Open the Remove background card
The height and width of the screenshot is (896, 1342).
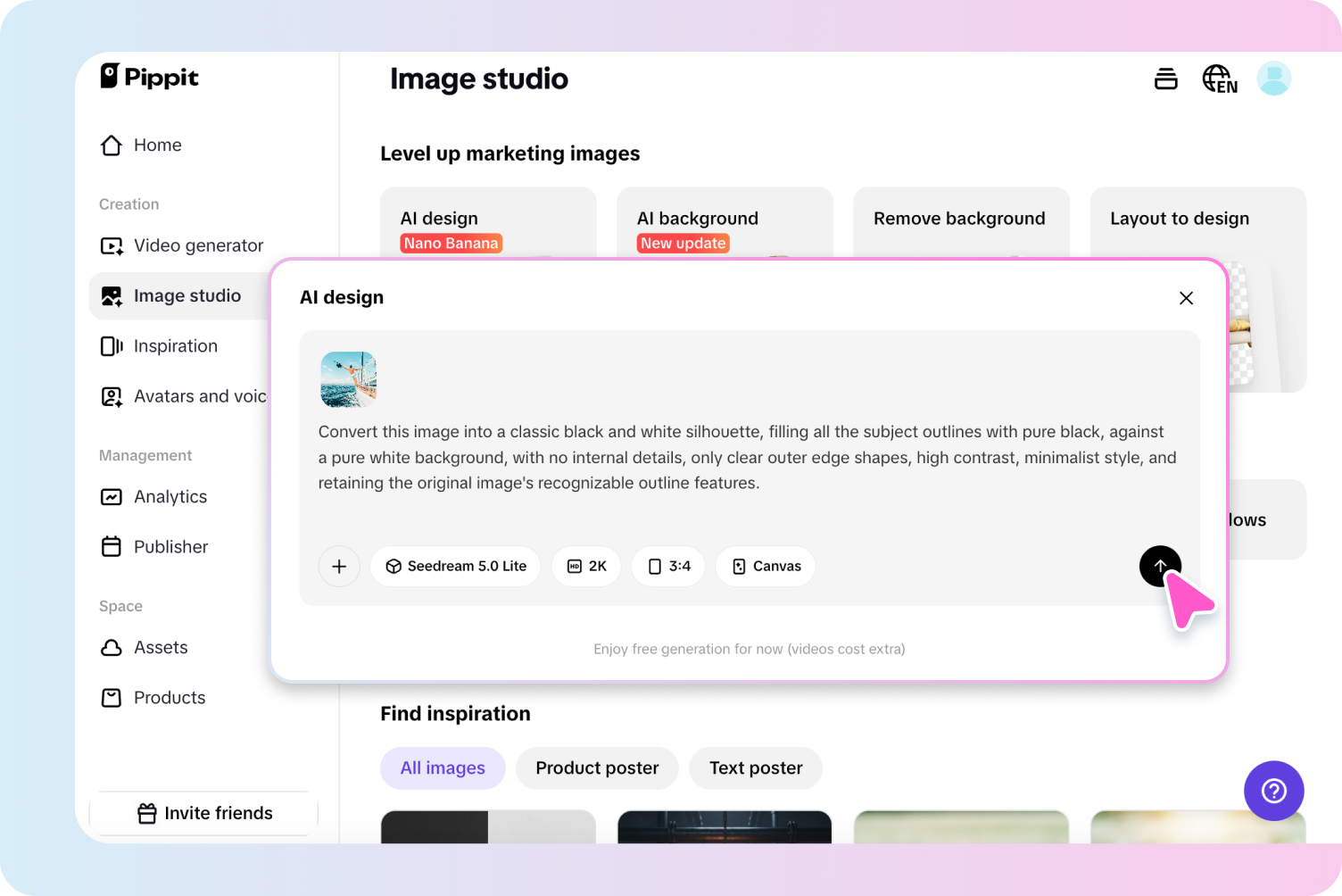[x=961, y=222]
